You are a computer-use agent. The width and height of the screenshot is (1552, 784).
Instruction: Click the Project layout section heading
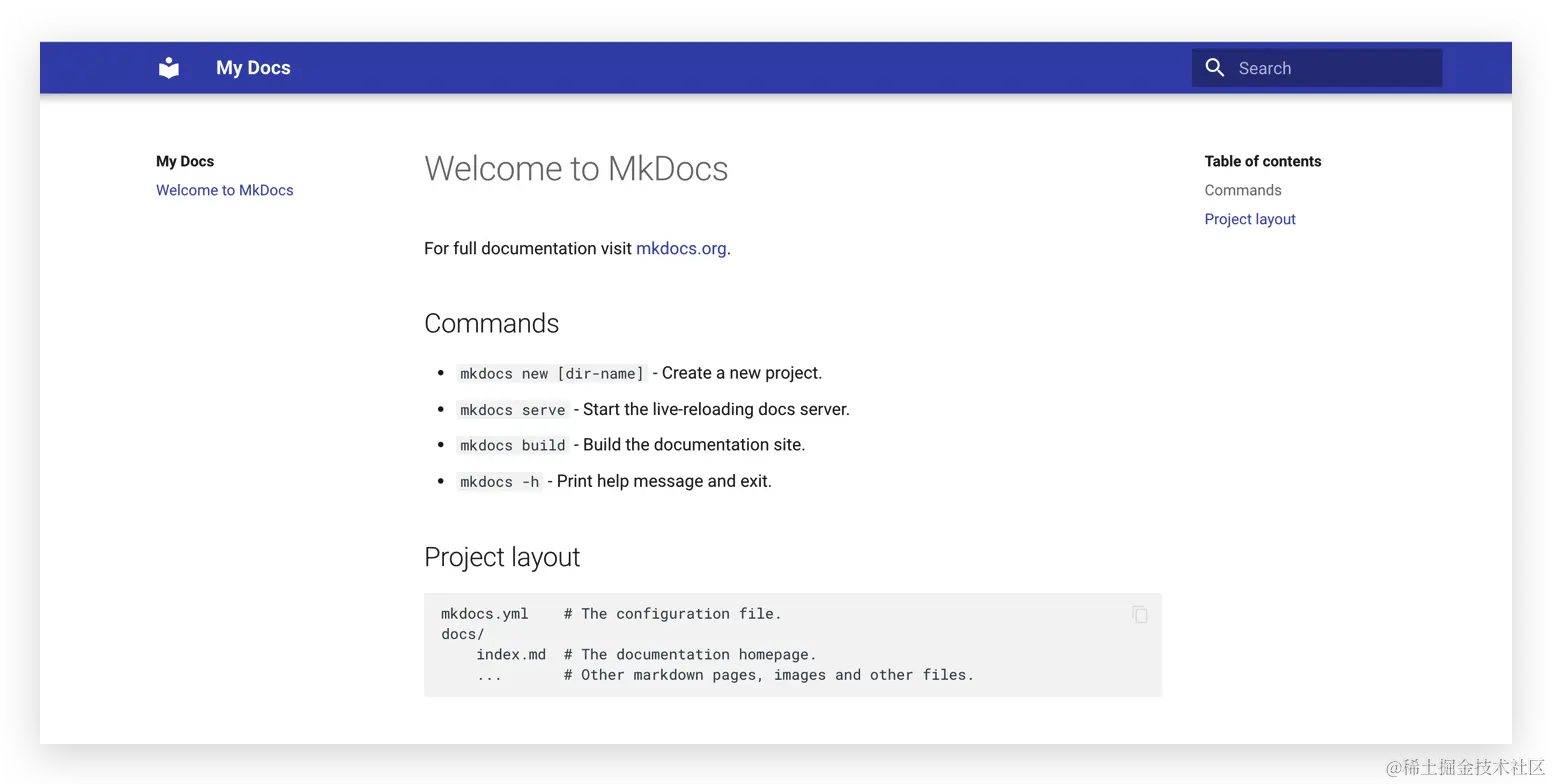pos(502,557)
